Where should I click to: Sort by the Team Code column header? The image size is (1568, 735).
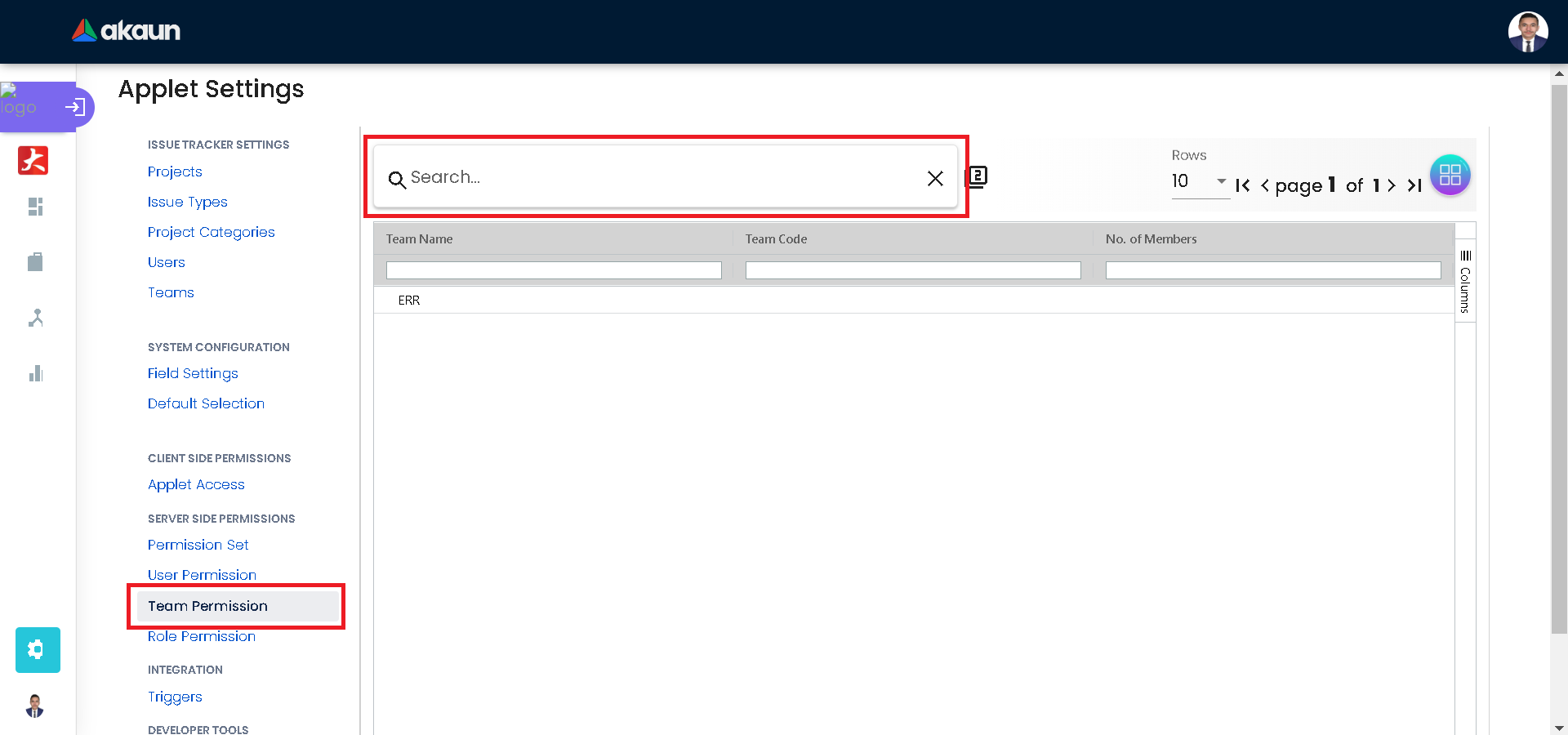tap(776, 239)
